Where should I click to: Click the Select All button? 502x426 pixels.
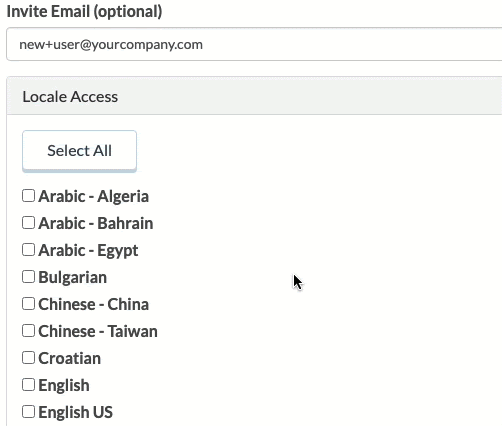click(79, 151)
